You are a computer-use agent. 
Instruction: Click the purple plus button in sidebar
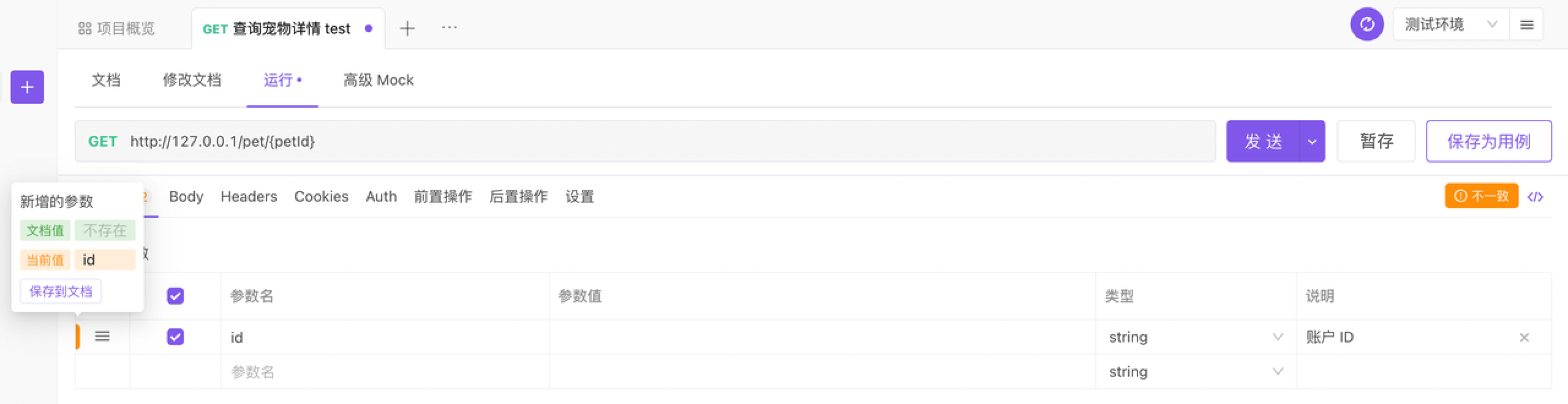(x=27, y=87)
